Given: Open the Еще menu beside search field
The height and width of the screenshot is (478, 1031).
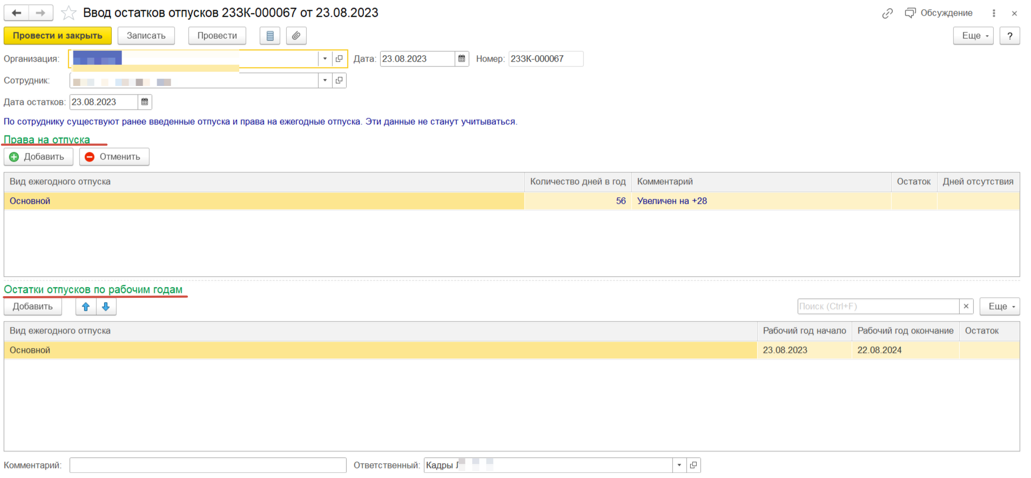Looking at the screenshot, I should click(1000, 306).
